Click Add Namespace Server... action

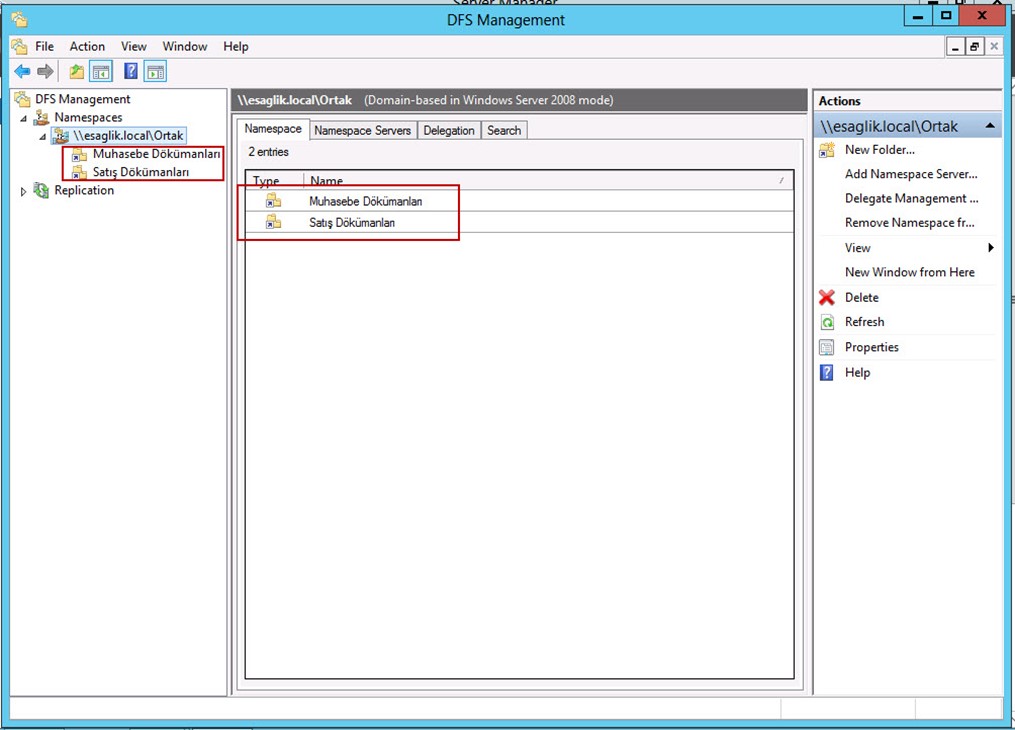point(911,174)
